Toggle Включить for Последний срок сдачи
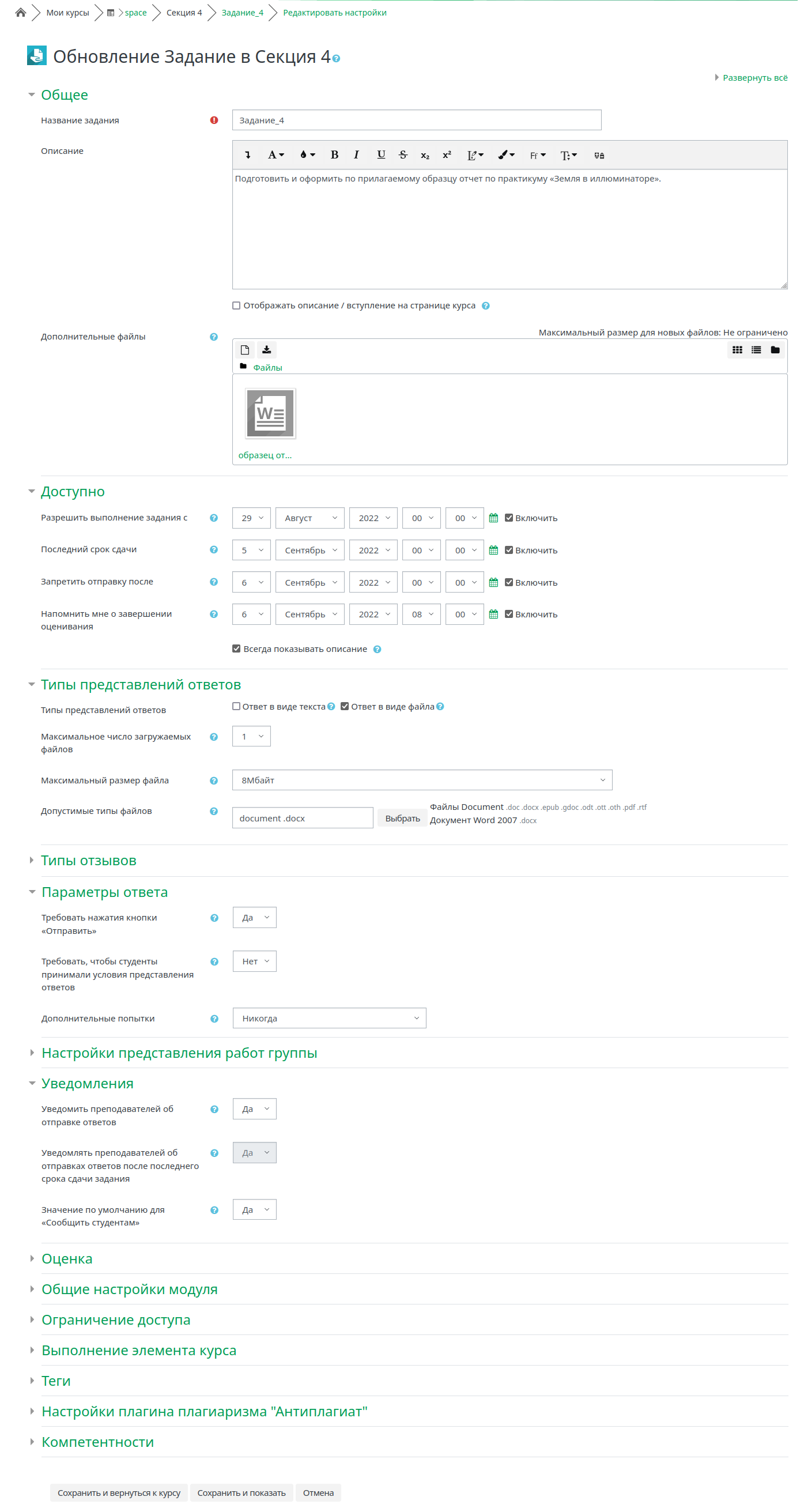 pyautogui.click(x=509, y=550)
